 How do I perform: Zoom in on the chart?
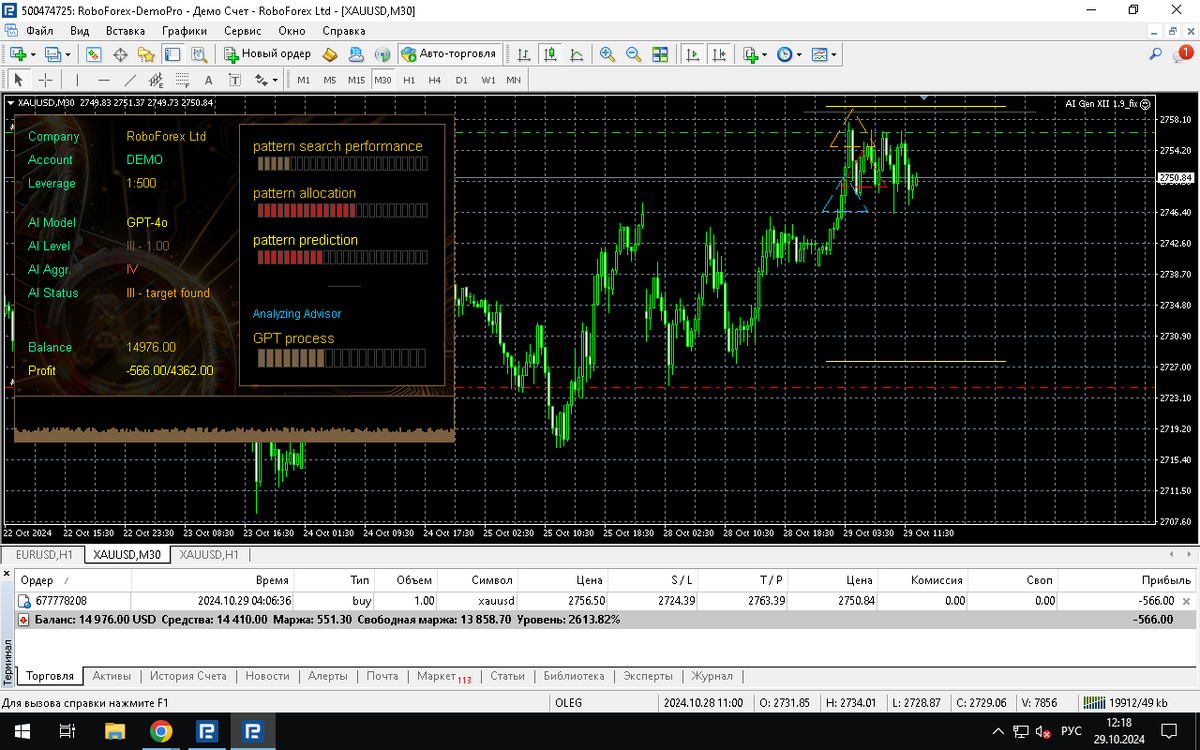click(x=607, y=54)
